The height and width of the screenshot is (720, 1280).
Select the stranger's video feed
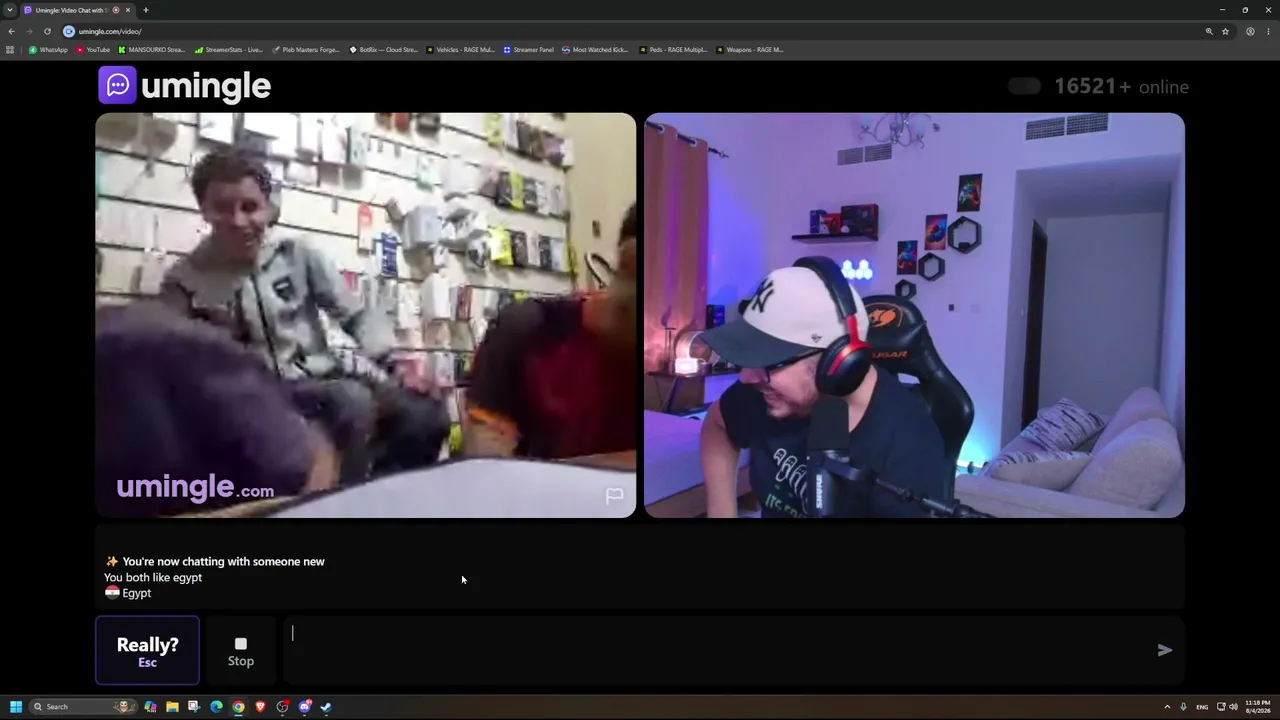[366, 315]
